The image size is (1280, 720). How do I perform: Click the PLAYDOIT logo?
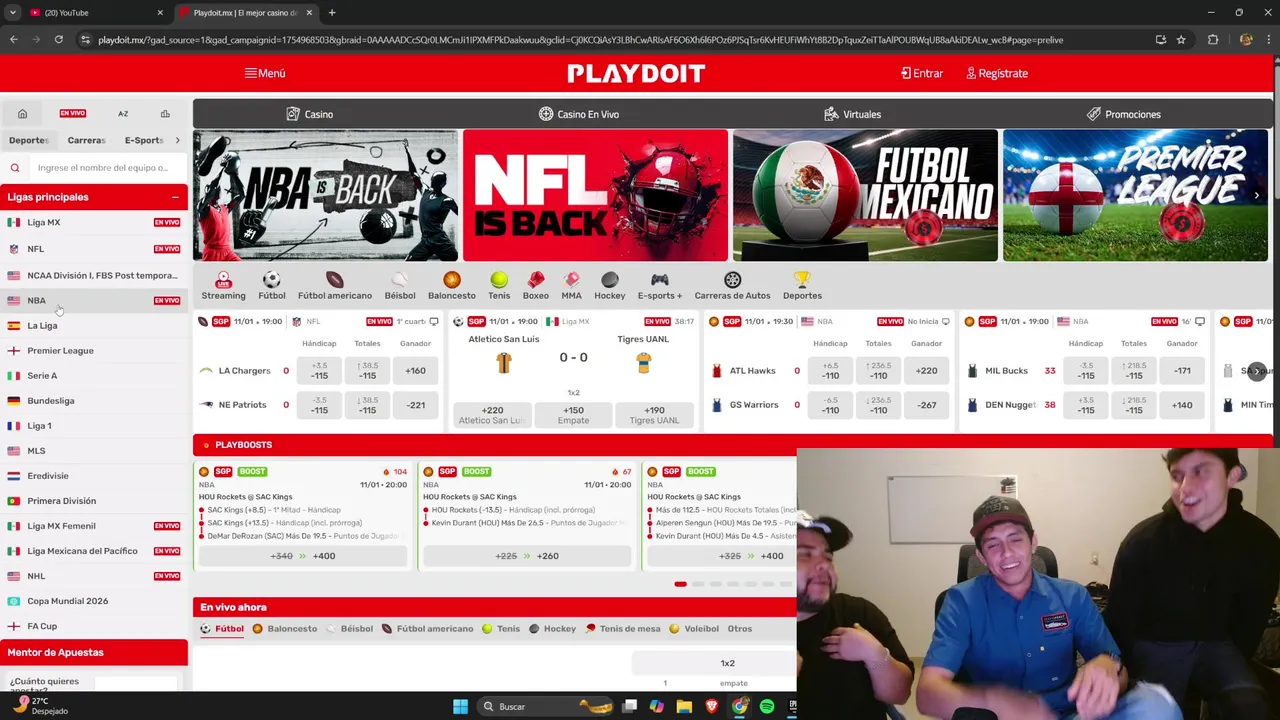pos(636,73)
